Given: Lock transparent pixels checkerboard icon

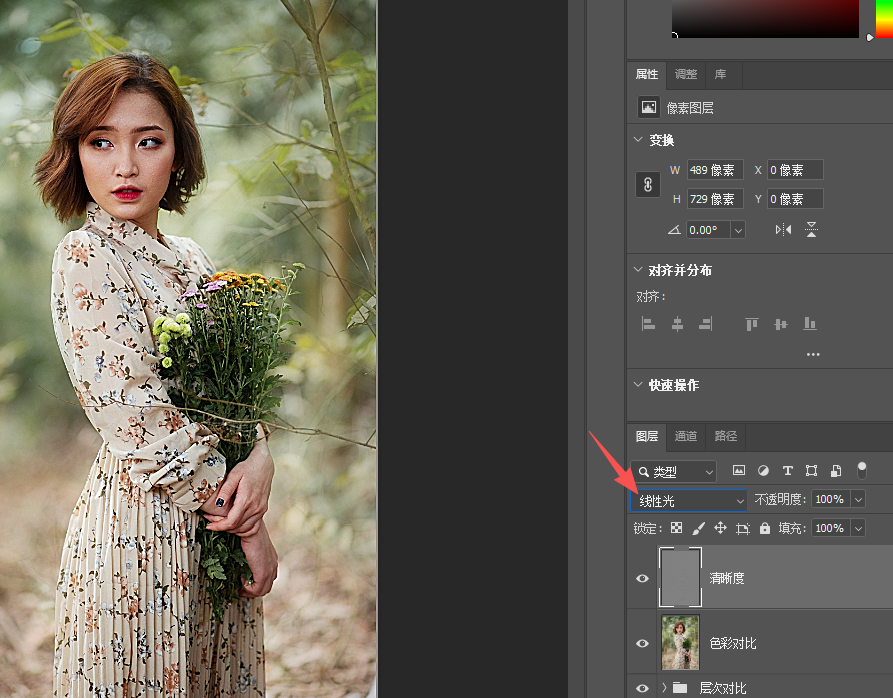Looking at the screenshot, I should [x=676, y=528].
